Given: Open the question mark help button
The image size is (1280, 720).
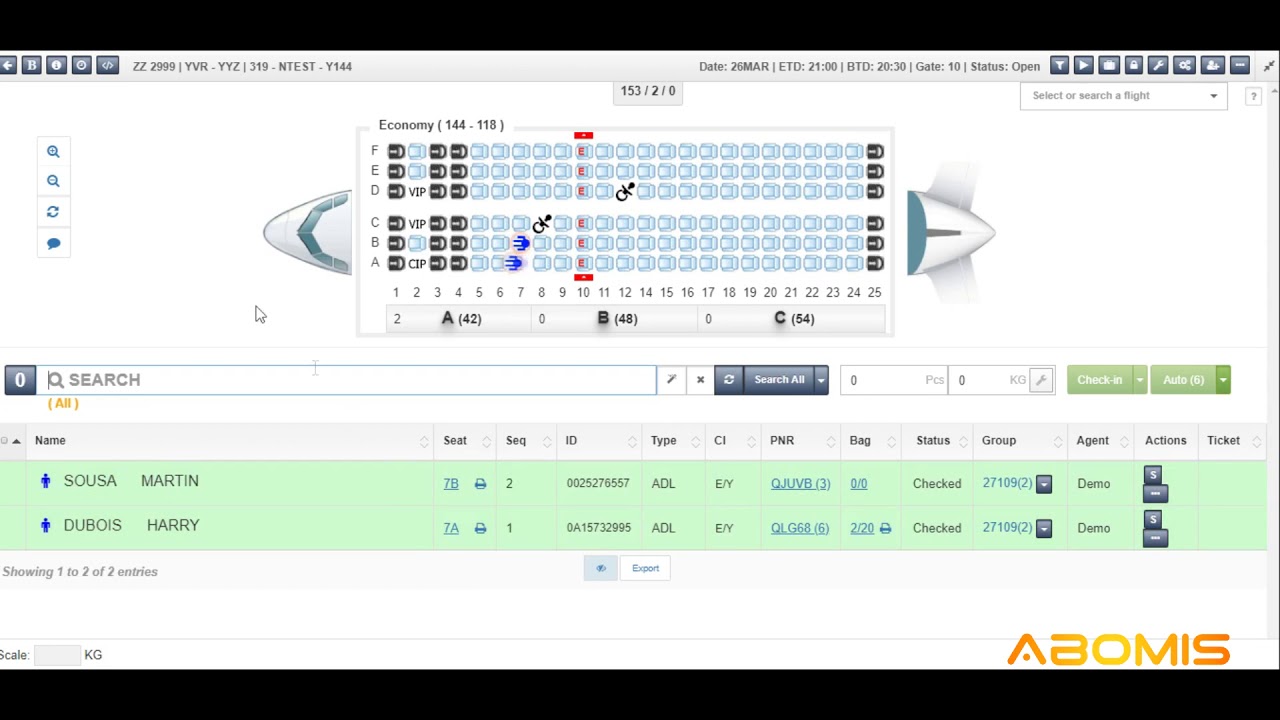Looking at the screenshot, I should tap(1253, 96).
